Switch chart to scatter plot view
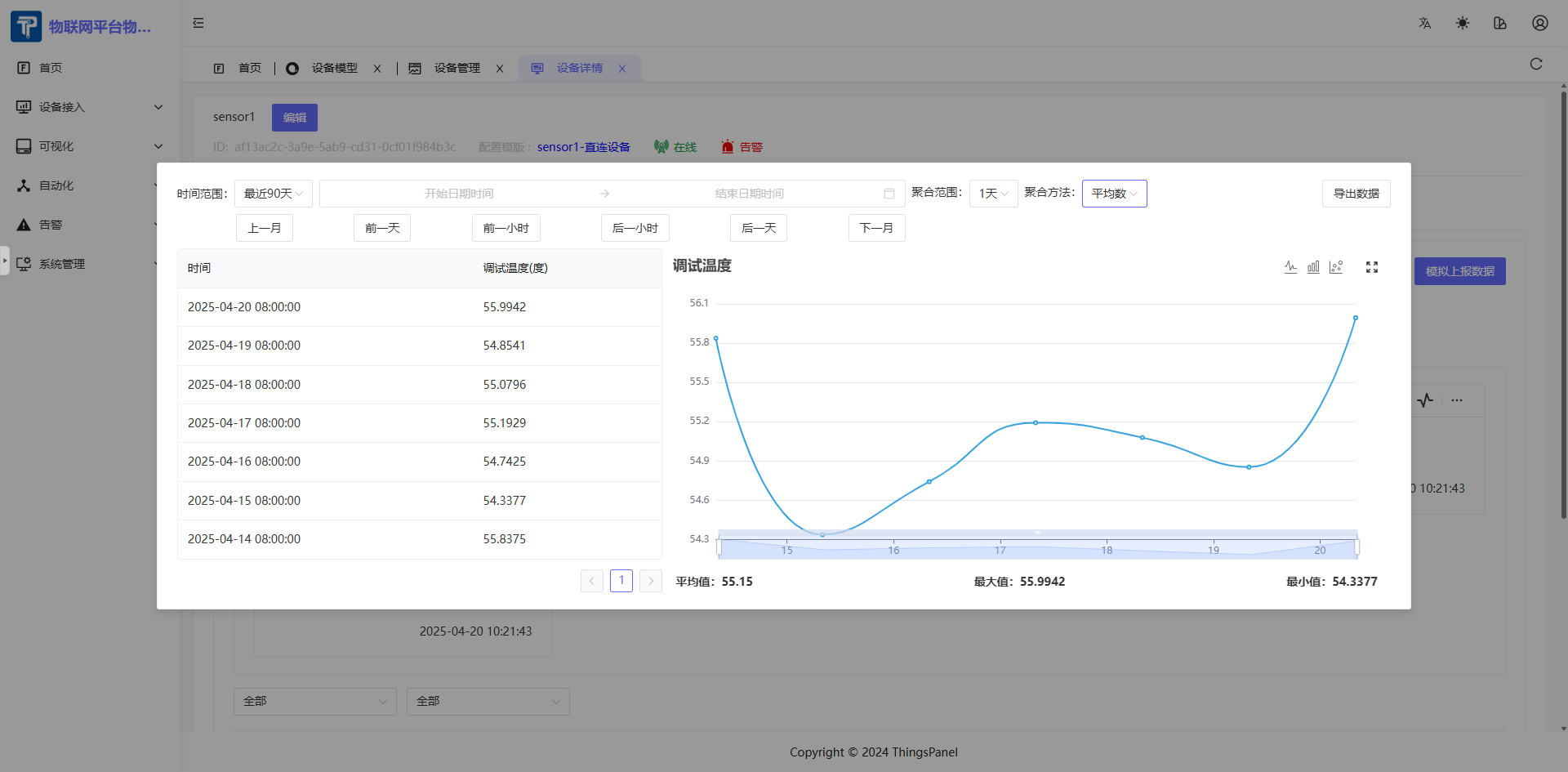1568x772 pixels. coord(1336,267)
